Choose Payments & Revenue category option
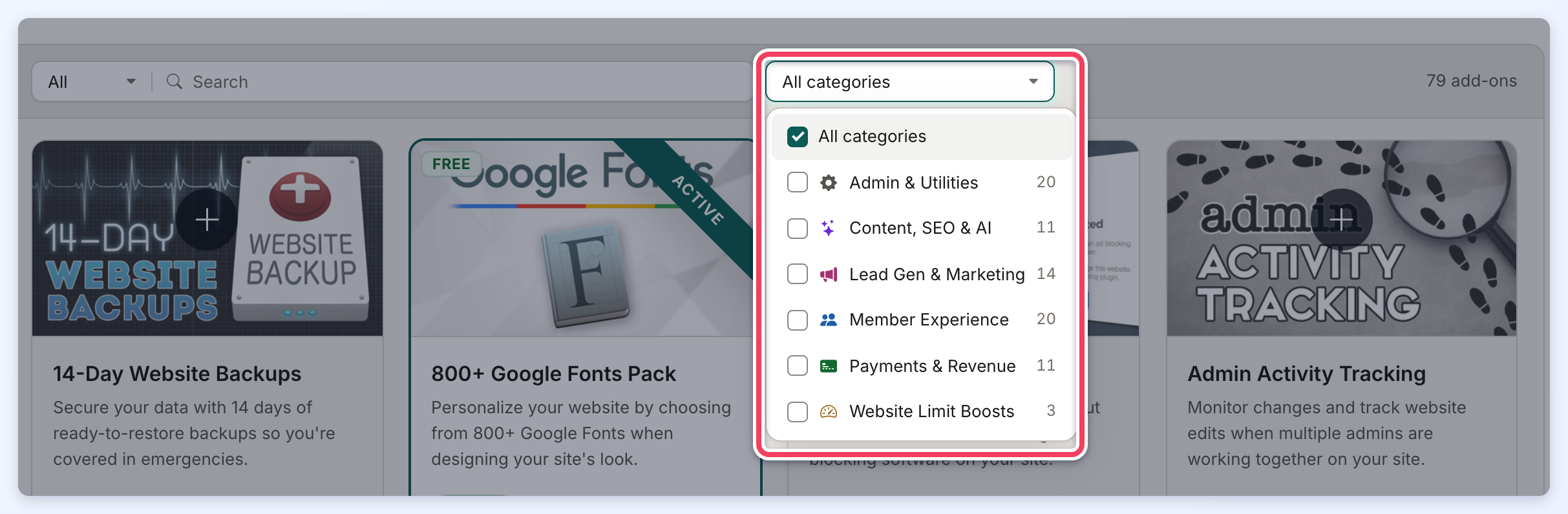Viewport: 1568px width, 514px height. click(921, 366)
